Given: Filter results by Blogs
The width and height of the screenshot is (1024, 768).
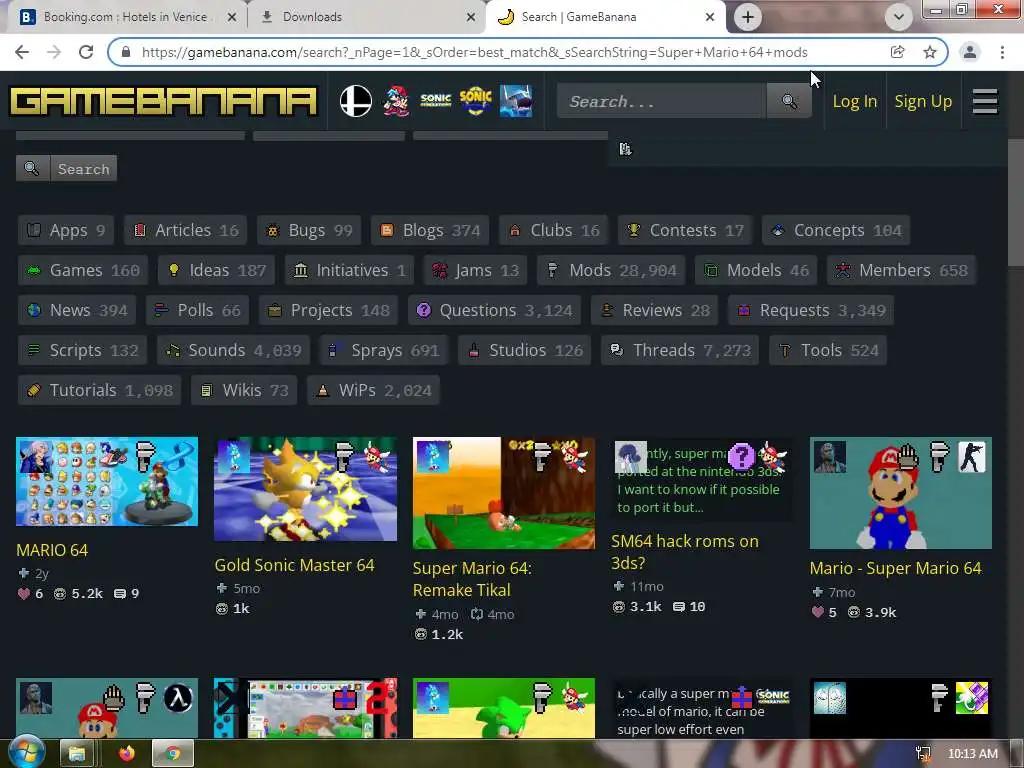Looking at the screenshot, I should (x=430, y=230).
